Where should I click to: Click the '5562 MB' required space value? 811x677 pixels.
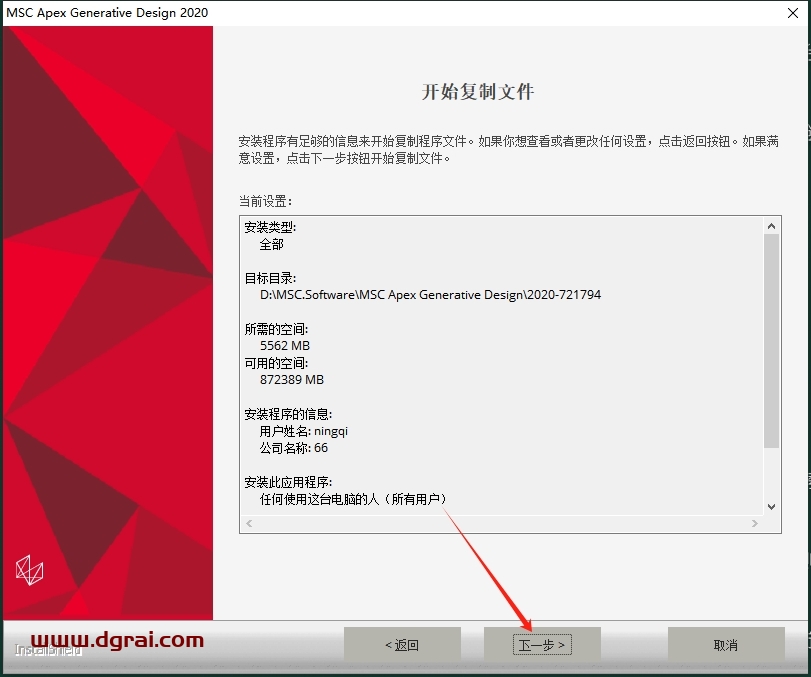[285, 345]
